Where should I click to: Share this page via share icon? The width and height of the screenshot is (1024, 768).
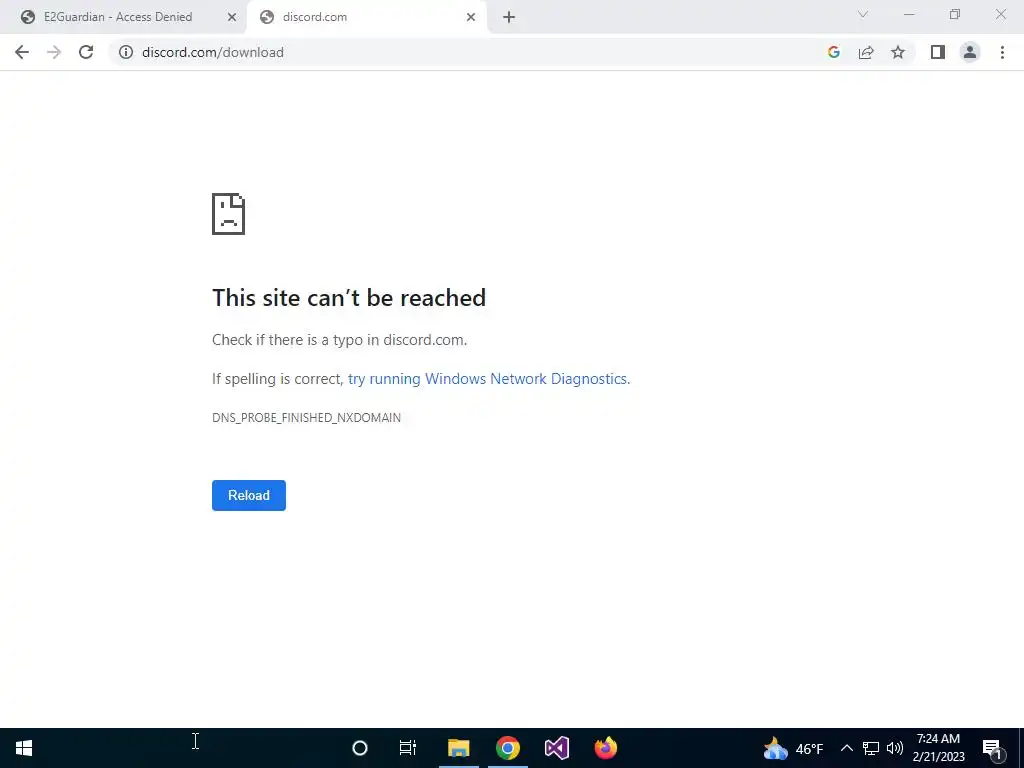point(866,52)
